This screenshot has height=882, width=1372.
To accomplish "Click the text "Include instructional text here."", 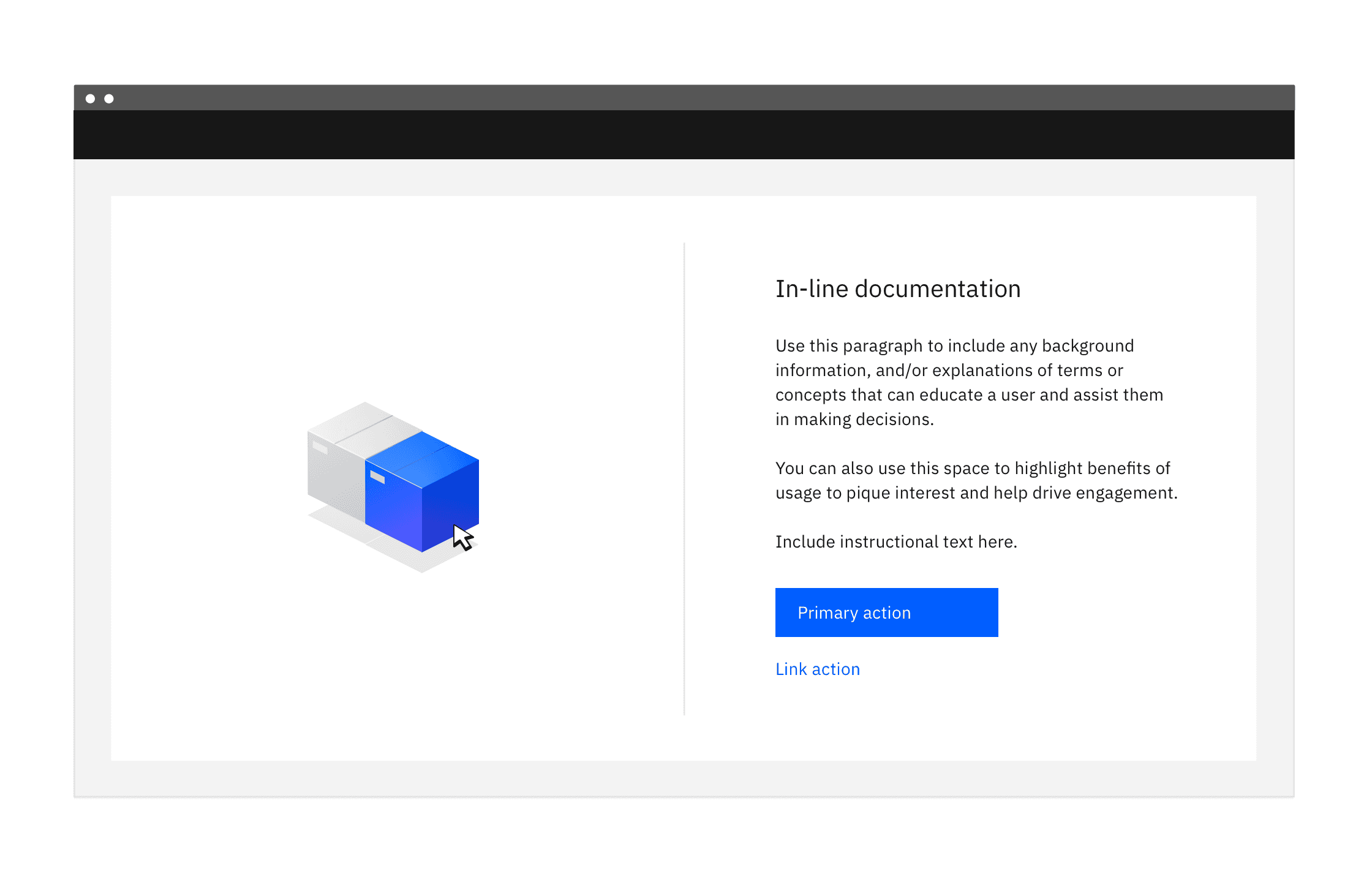I will [x=895, y=542].
